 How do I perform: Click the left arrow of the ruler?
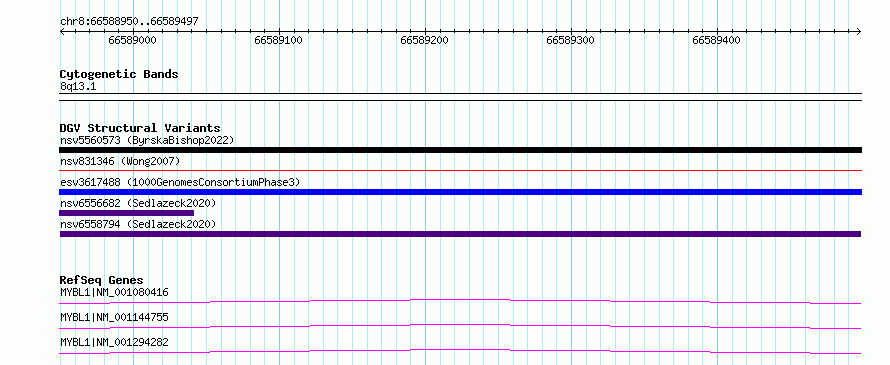pyautogui.click(x=62, y=31)
